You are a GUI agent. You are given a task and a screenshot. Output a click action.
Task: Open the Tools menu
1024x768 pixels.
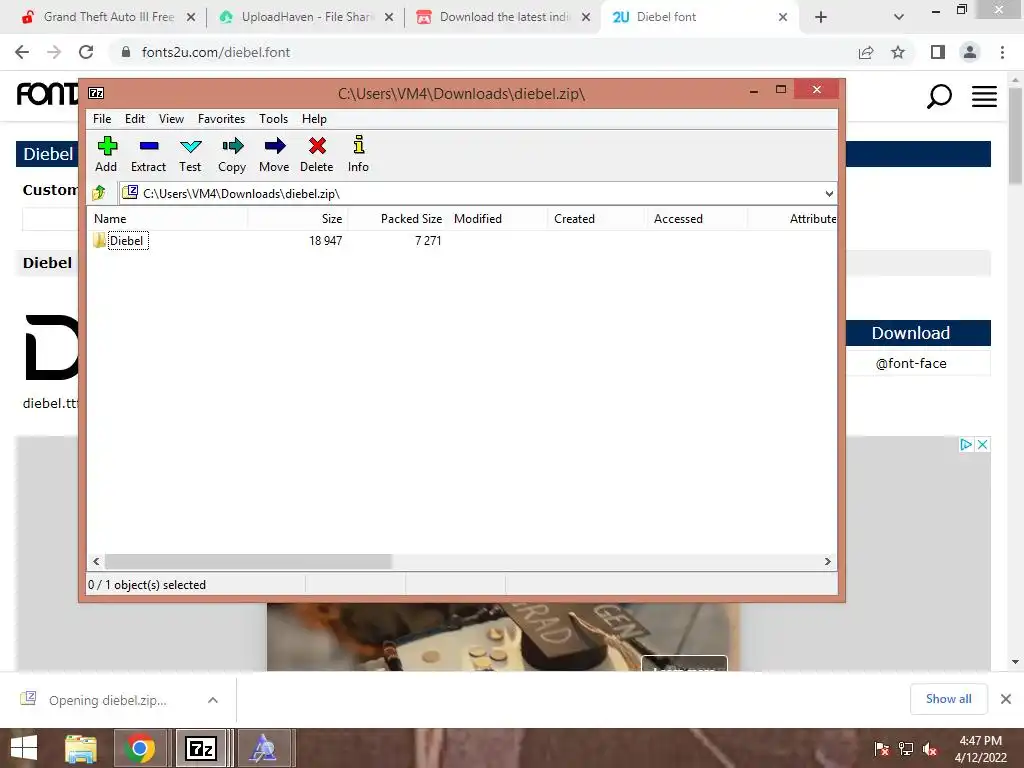coord(273,119)
